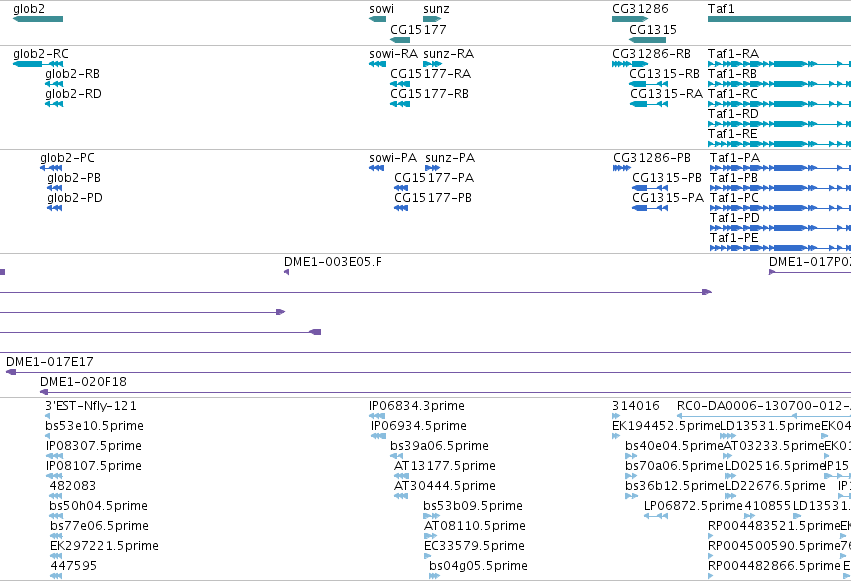Select the glob2 gene feature bar
Viewport: 851px width, 581px height.
pyautogui.click(x=38, y=19)
